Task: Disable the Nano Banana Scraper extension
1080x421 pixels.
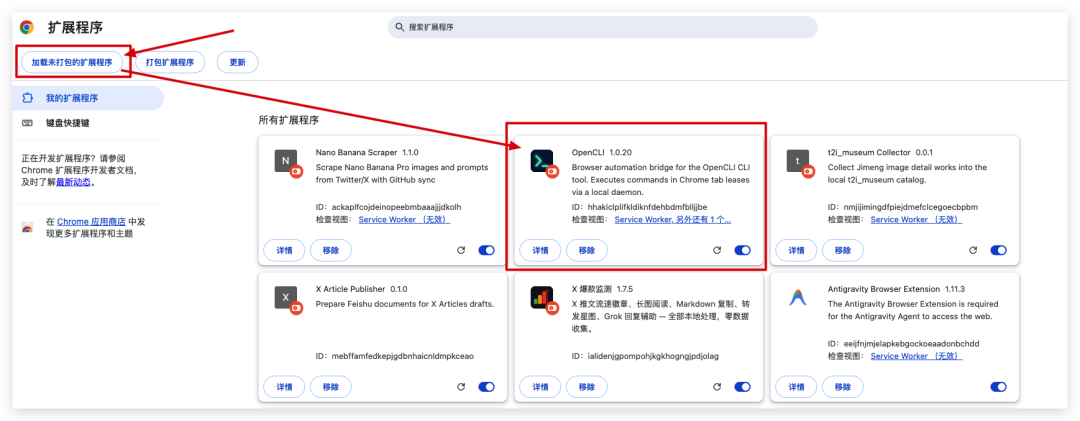Action: pyautogui.click(x=486, y=251)
